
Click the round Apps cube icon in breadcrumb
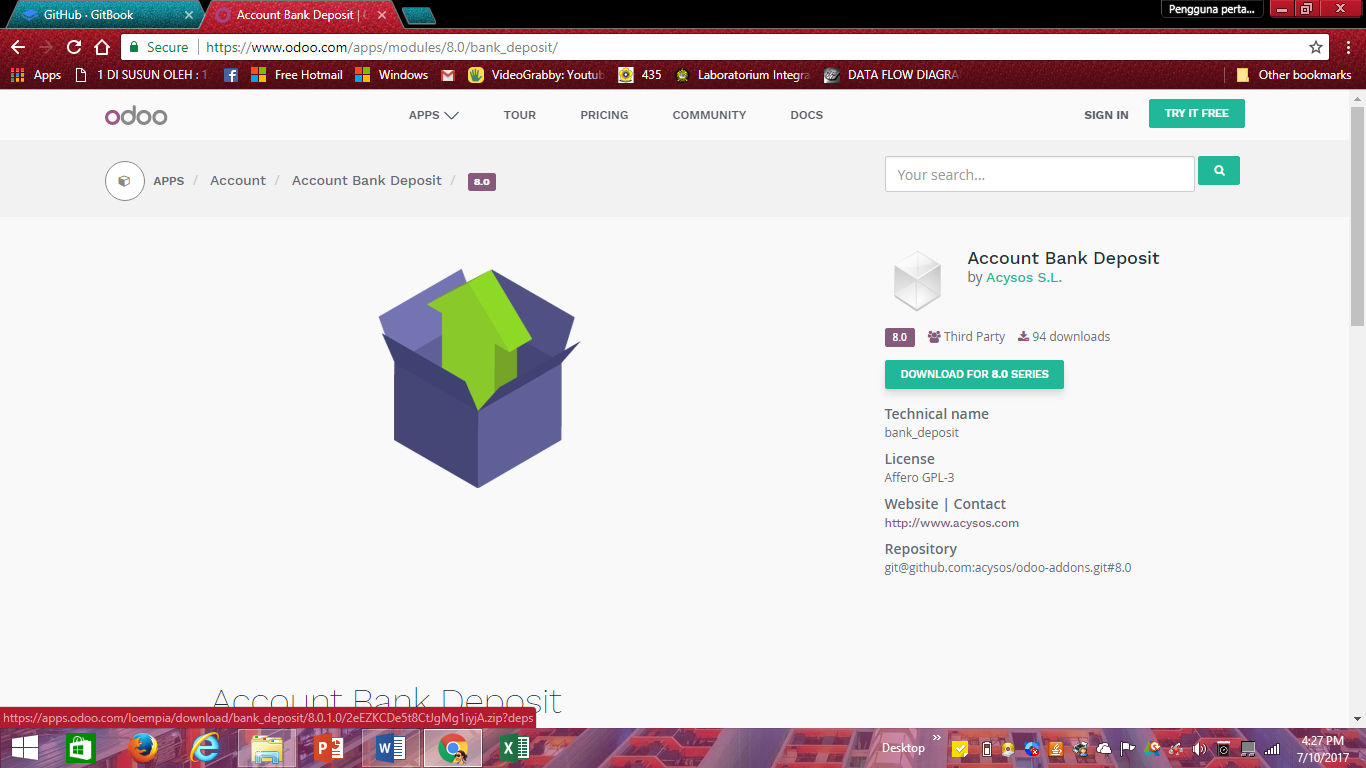pyautogui.click(x=125, y=181)
